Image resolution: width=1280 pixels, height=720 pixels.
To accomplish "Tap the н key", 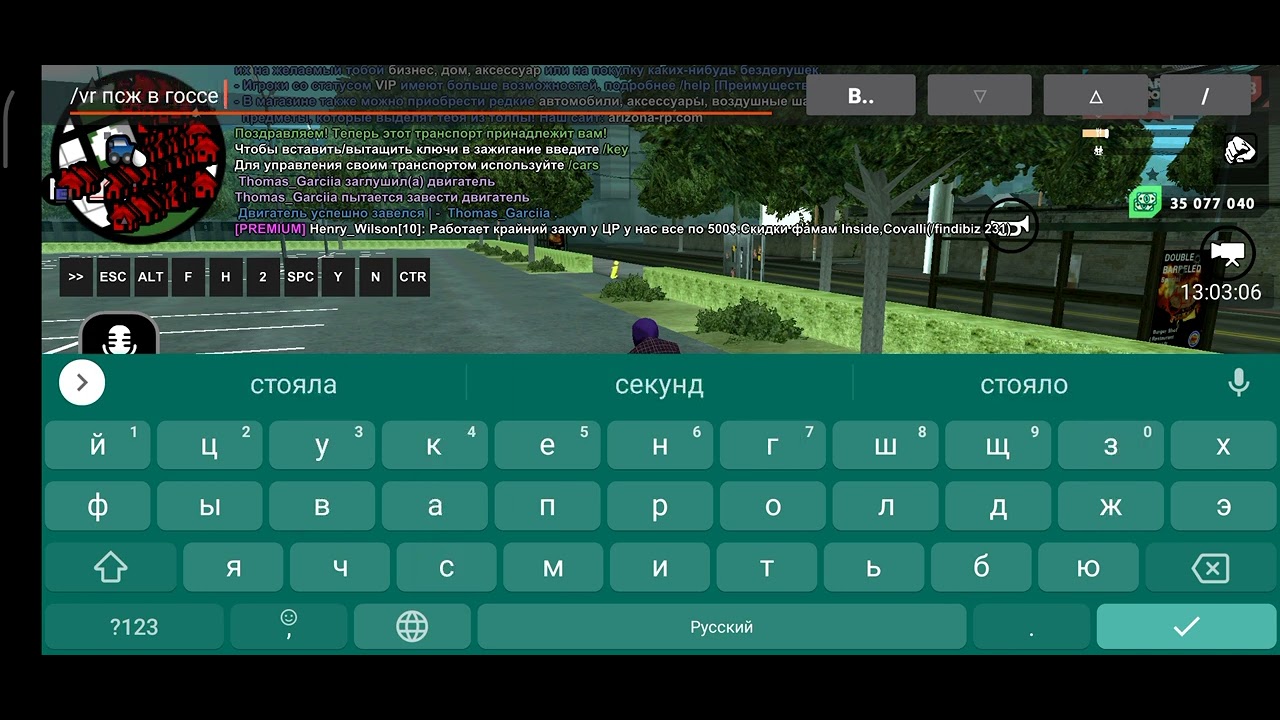I will (x=660, y=445).
